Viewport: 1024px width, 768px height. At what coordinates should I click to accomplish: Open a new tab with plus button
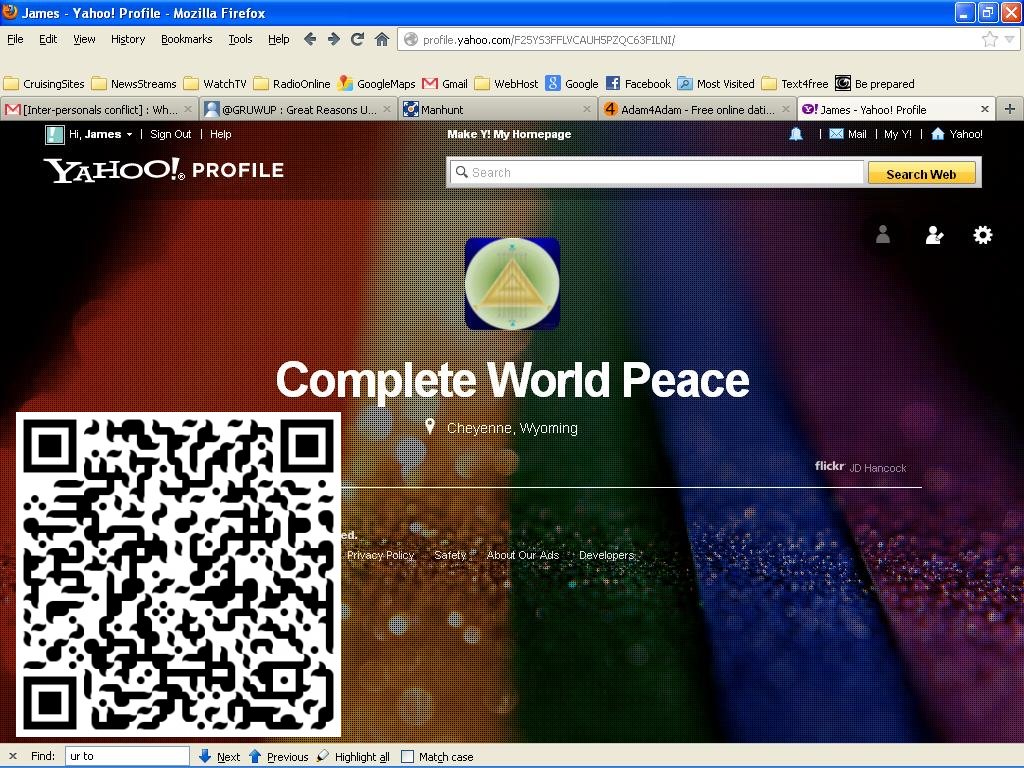(x=1010, y=109)
